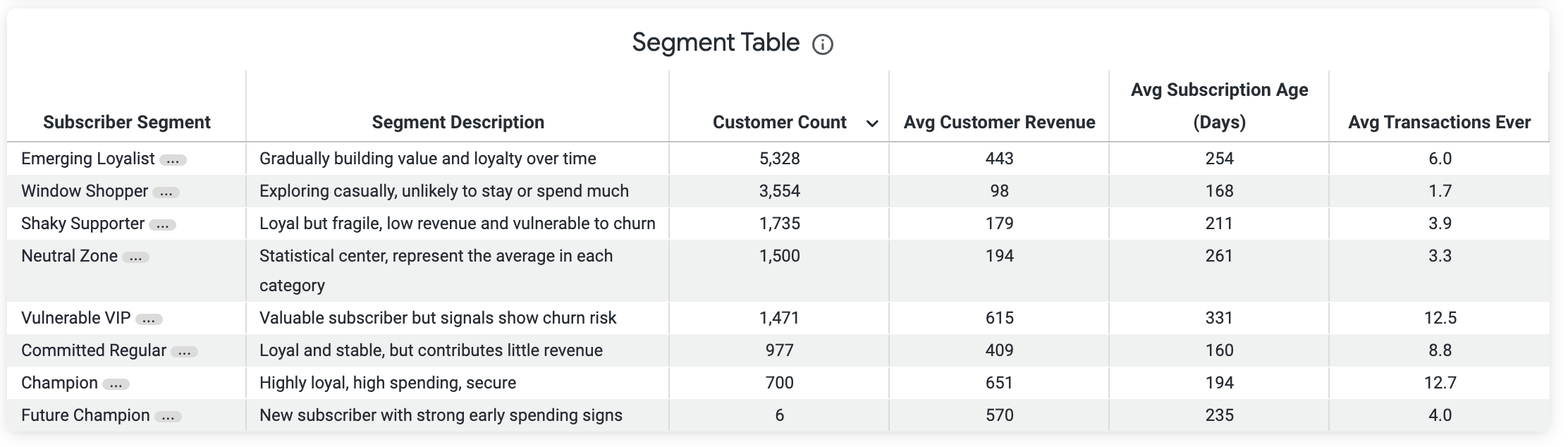1568x447 pixels.
Task: Click subscription age value 261
Action: click(x=1220, y=256)
